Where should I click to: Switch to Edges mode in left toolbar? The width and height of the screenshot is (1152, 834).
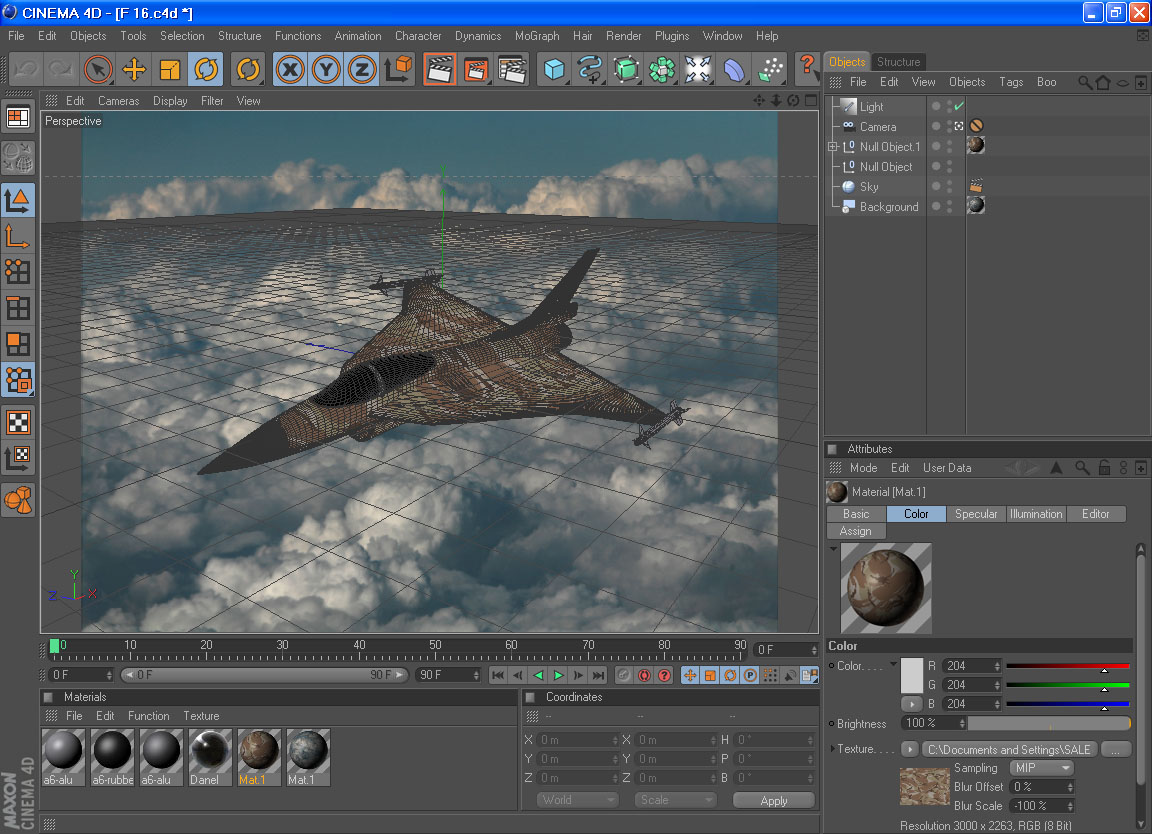(x=18, y=308)
